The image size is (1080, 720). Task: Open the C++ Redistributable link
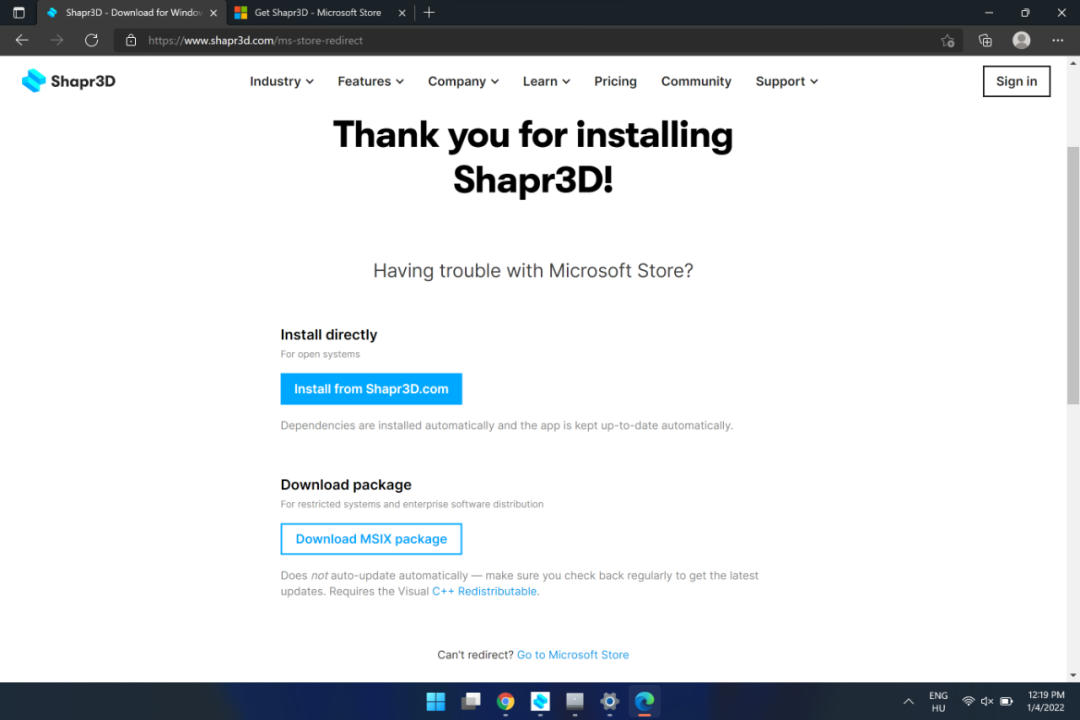(485, 591)
